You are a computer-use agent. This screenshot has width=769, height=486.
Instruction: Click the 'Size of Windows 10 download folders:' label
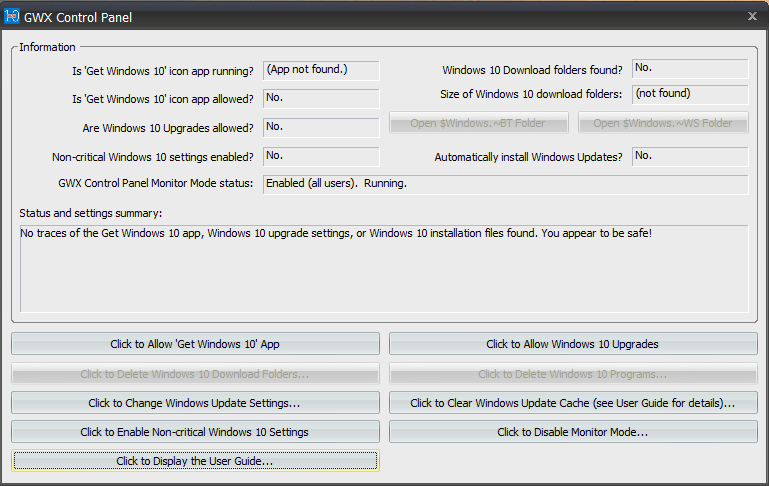tap(531, 94)
